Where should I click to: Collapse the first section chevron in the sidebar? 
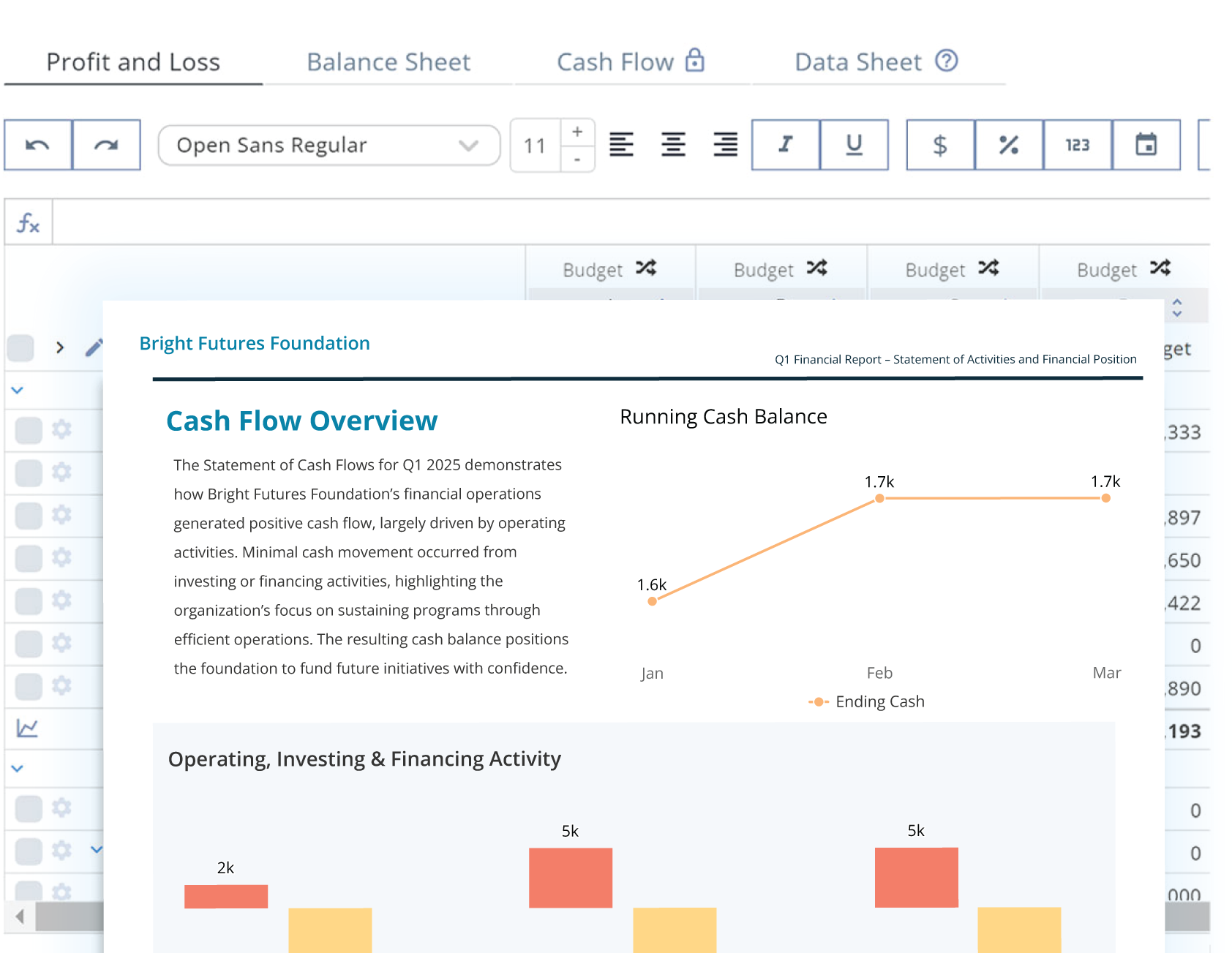coord(16,390)
